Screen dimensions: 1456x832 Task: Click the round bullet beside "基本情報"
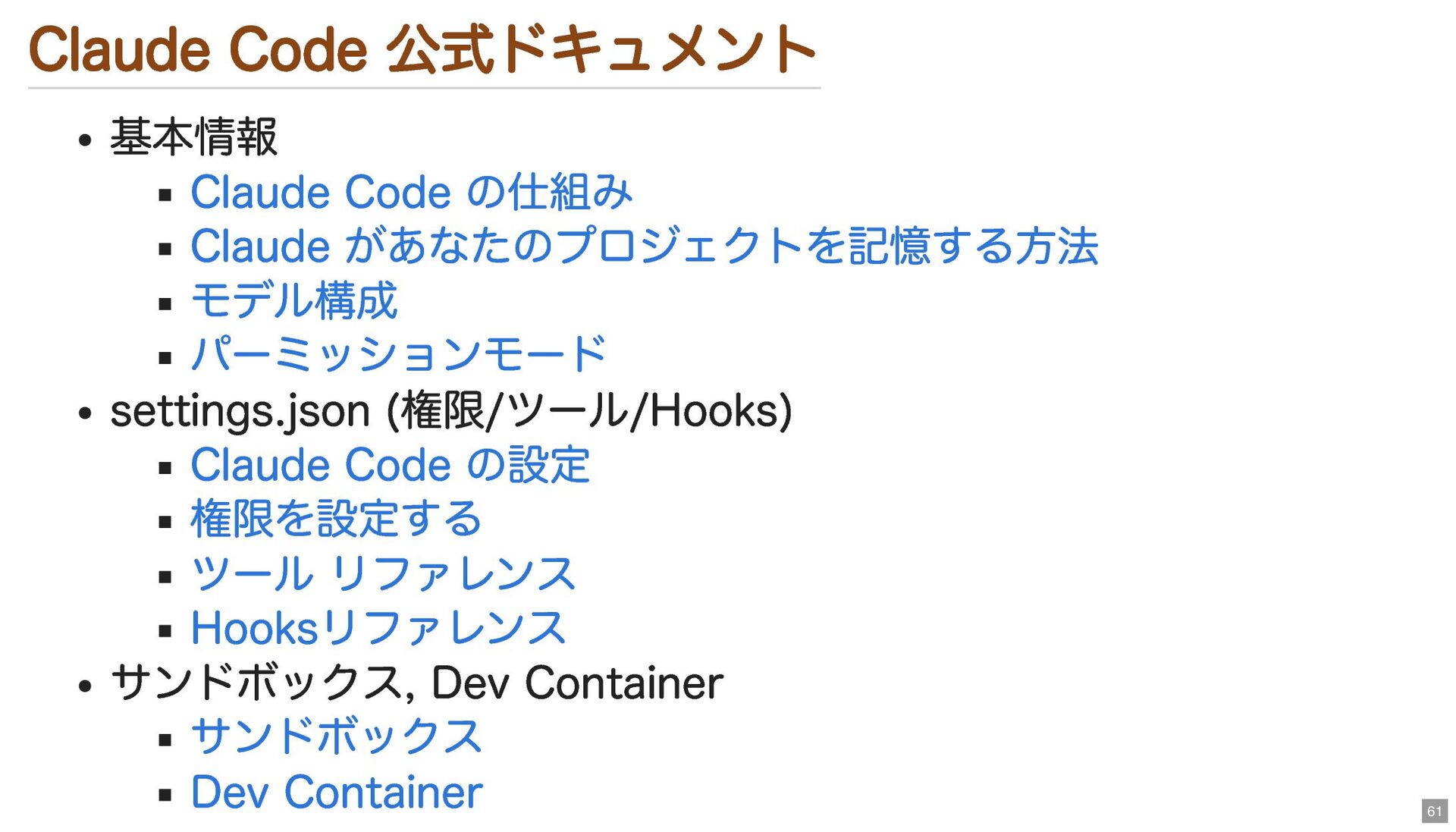(85, 140)
